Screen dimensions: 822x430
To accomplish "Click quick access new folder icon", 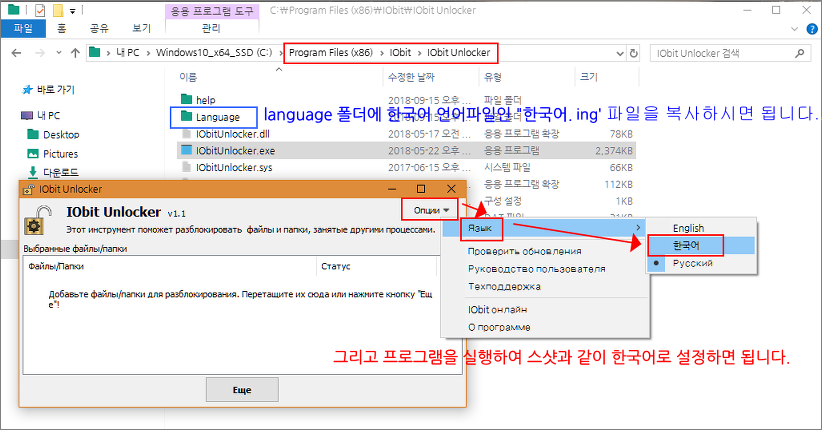I will point(58,10).
